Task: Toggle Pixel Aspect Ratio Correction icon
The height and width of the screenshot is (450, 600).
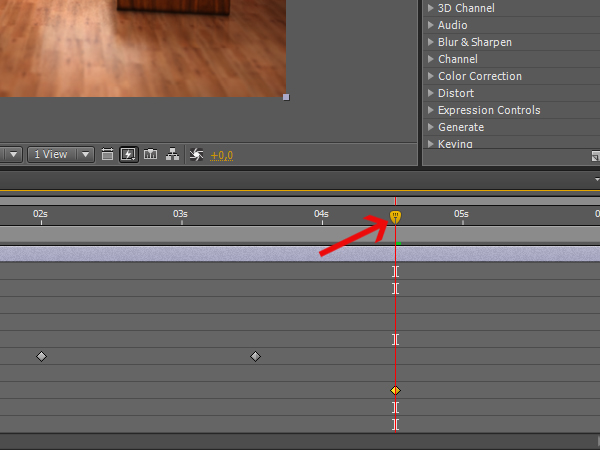Action: (108, 154)
